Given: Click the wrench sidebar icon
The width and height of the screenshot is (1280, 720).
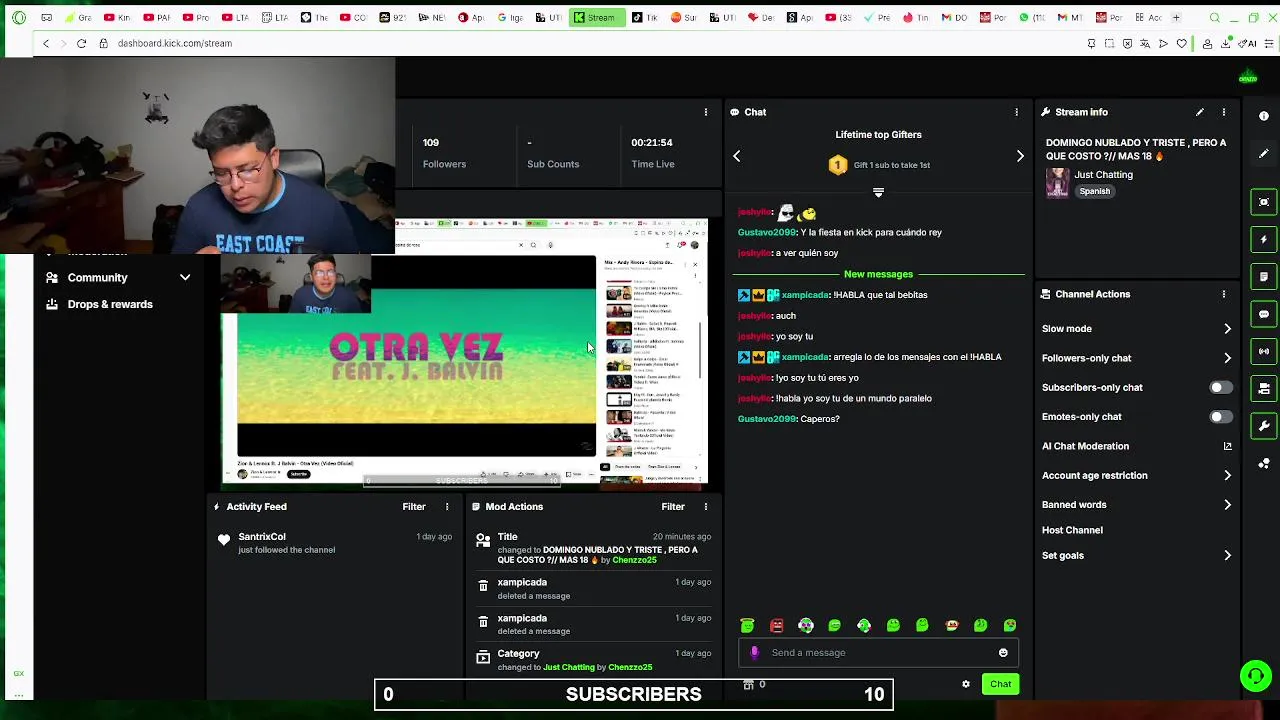Looking at the screenshot, I should (1264, 426).
